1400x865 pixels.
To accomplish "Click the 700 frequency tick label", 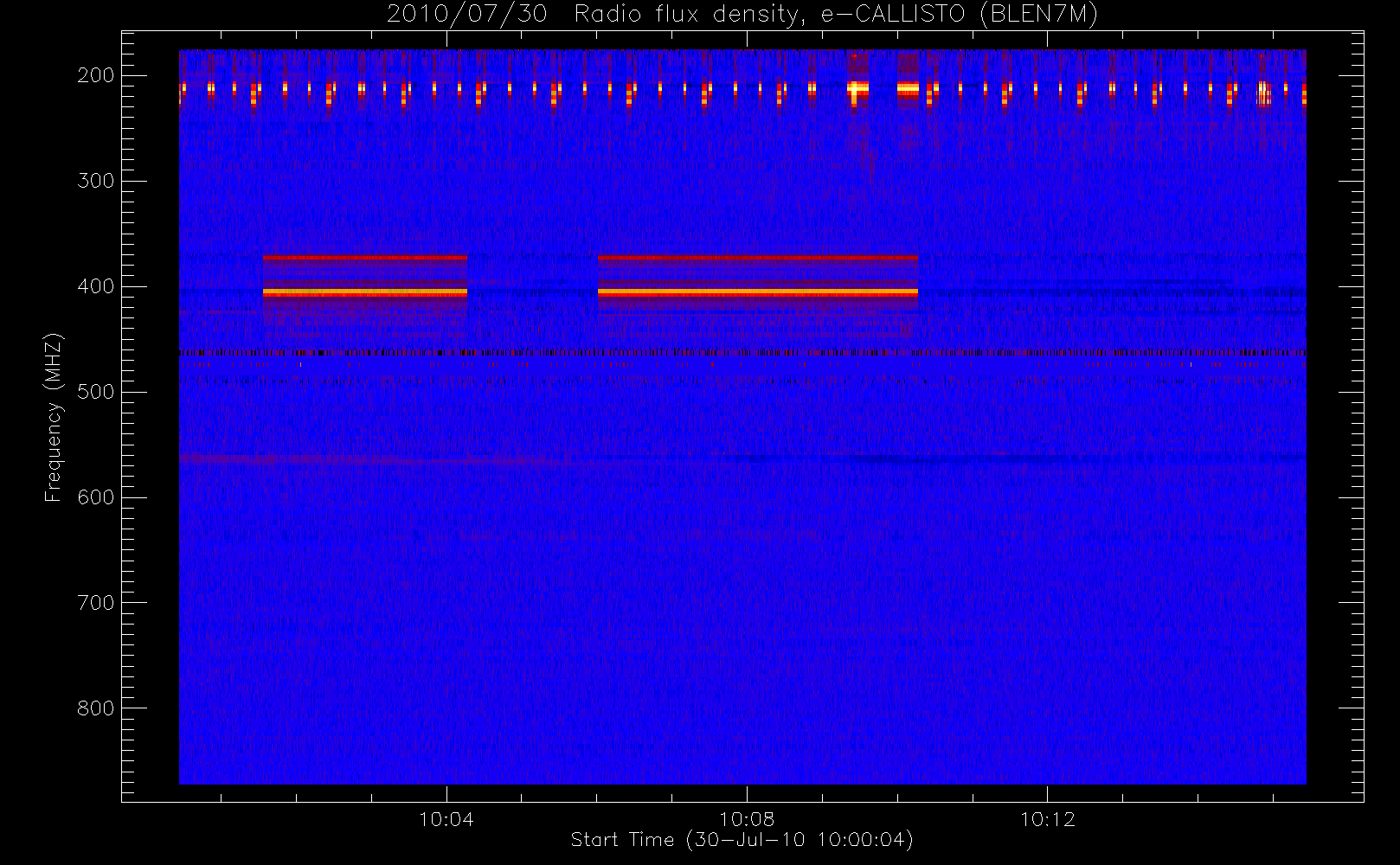I will point(96,603).
